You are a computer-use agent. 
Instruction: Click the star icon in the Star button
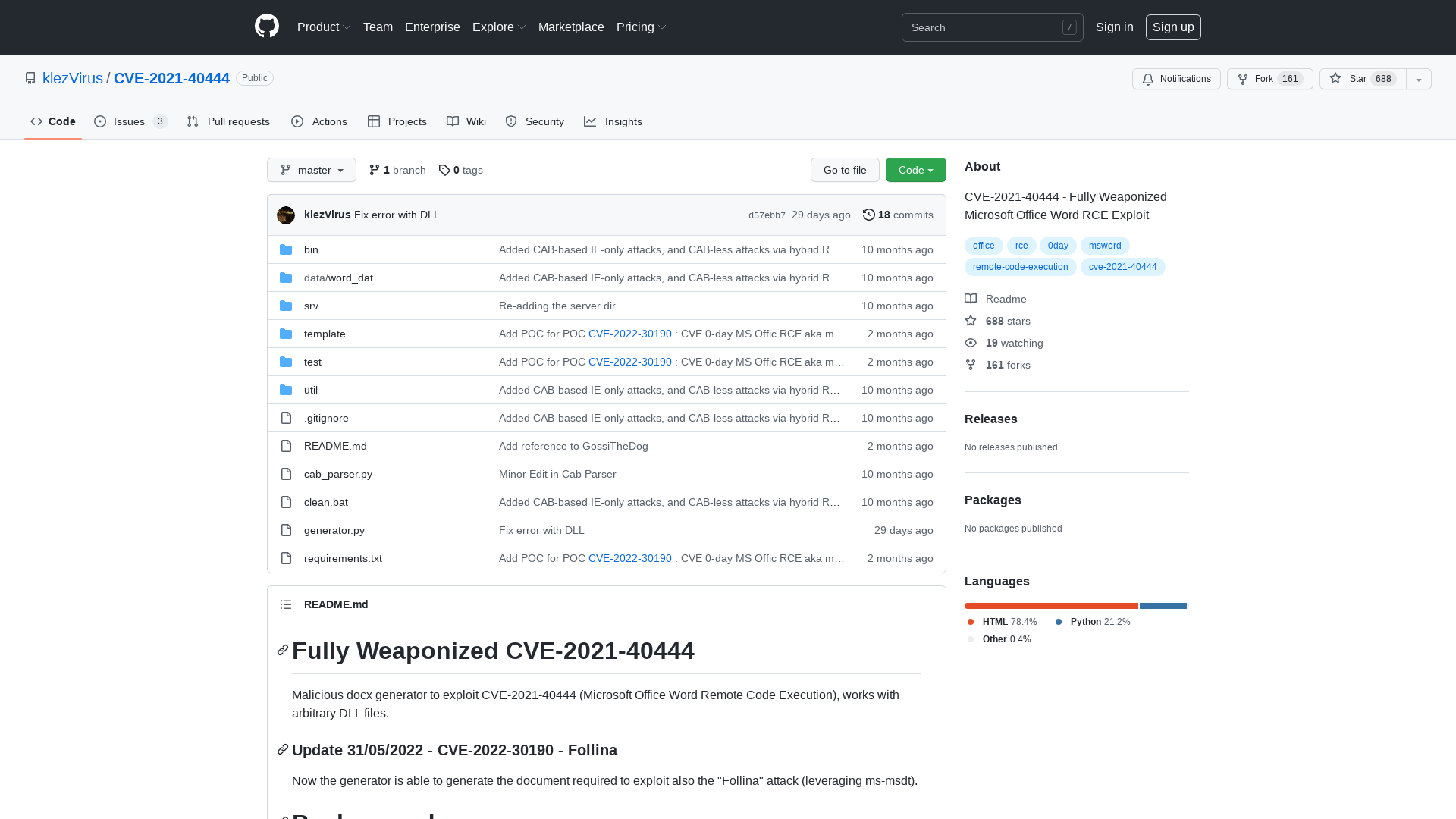pos(1335,78)
